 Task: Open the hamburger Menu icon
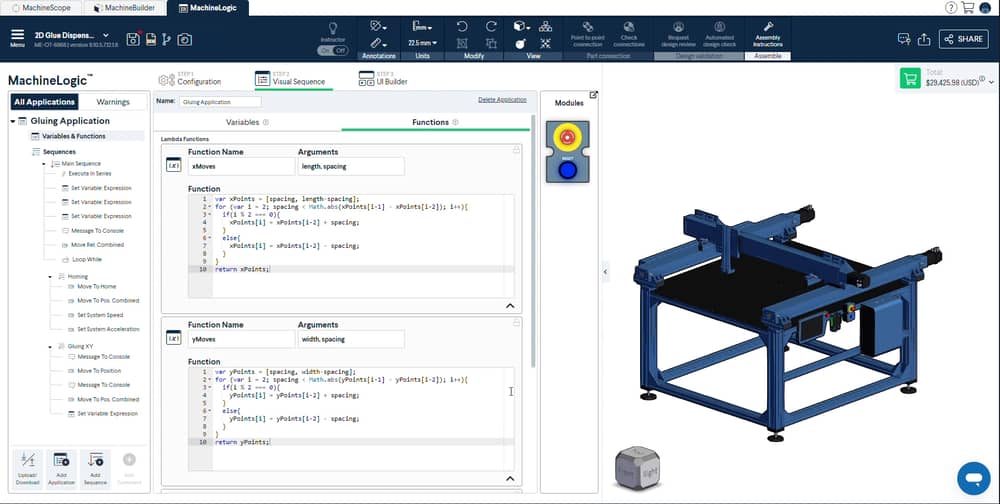click(17, 36)
